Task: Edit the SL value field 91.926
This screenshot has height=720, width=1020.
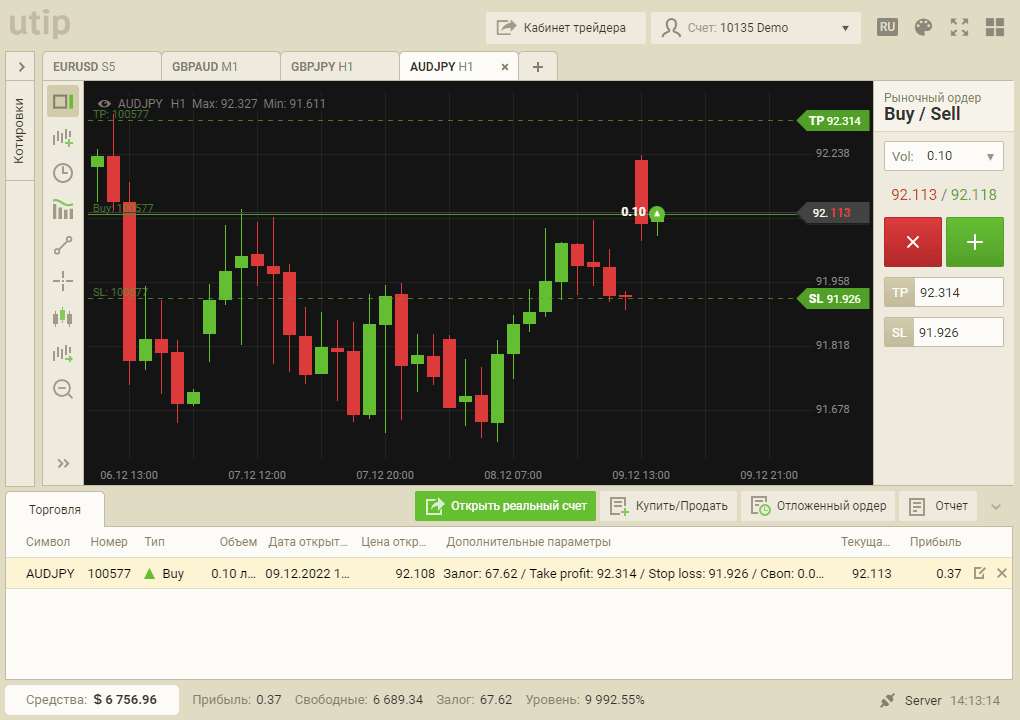Action: click(959, 332)
